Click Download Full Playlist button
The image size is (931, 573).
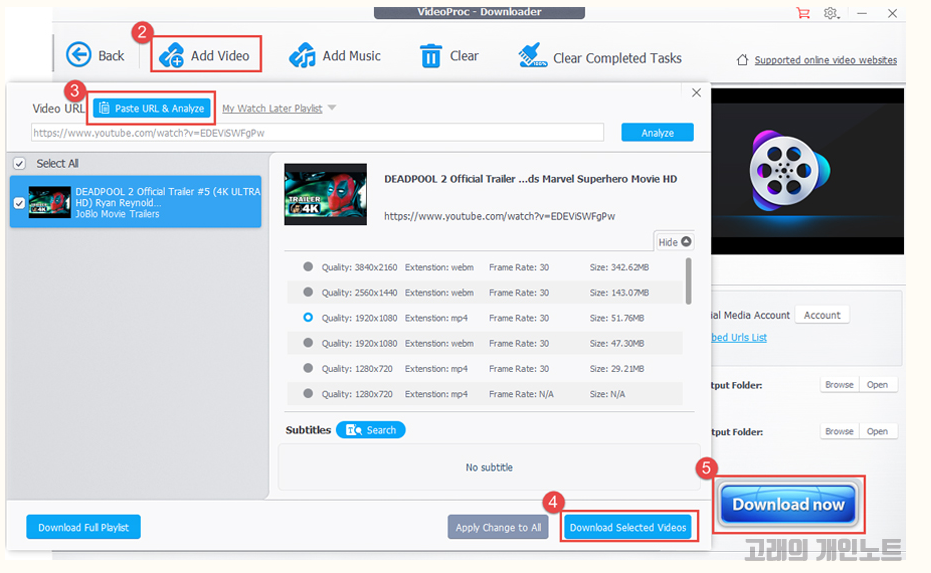click(x=83, y=527)
